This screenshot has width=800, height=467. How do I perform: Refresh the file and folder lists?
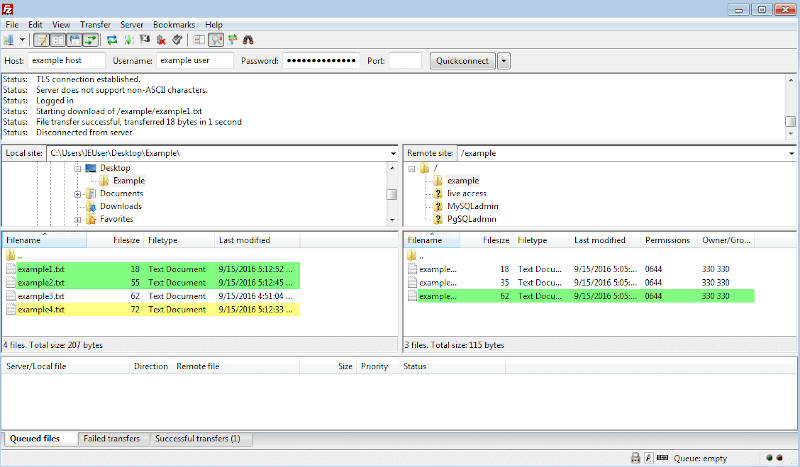point(112,40)
